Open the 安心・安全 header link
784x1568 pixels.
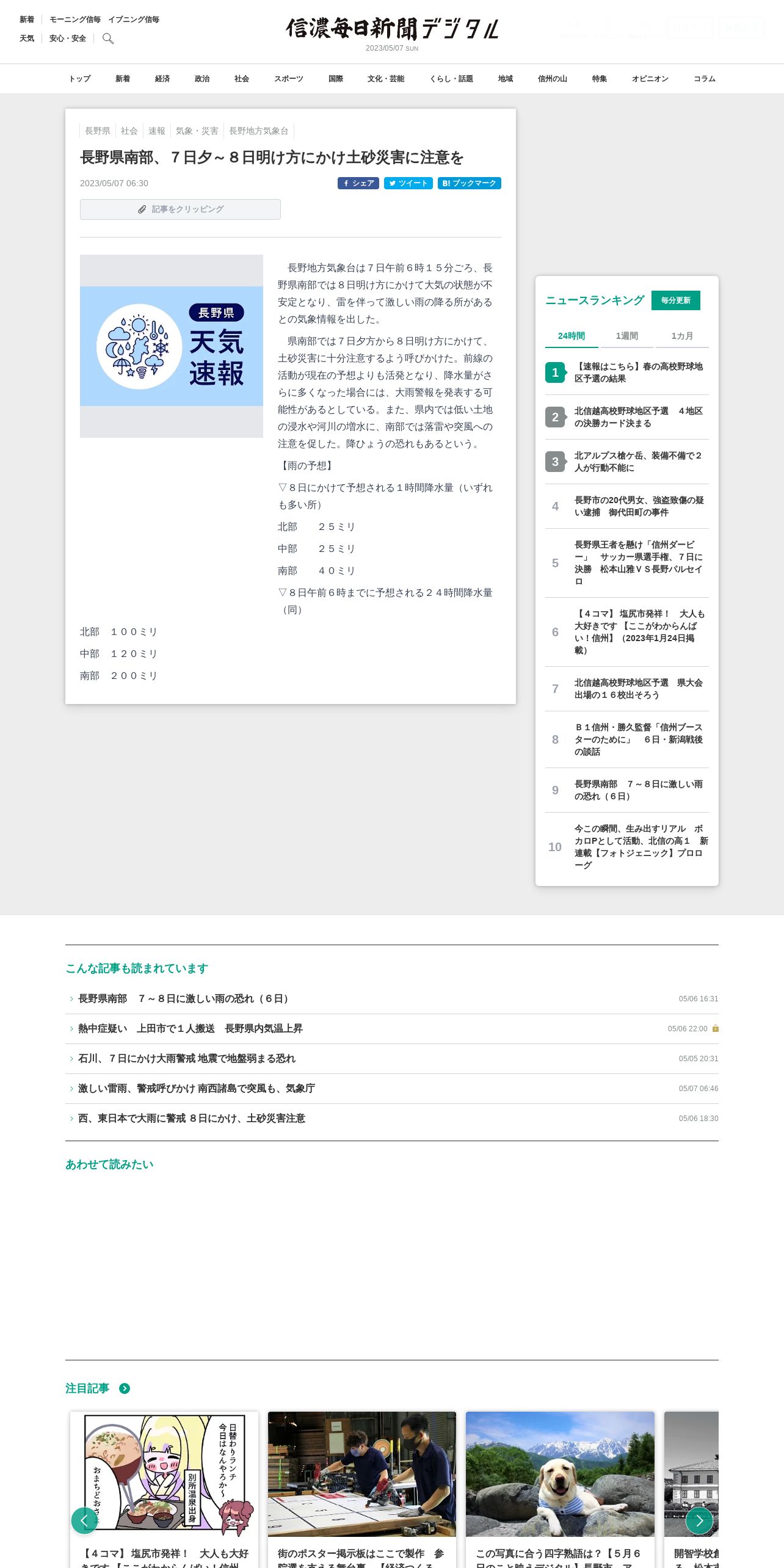(x=68, y=38)
